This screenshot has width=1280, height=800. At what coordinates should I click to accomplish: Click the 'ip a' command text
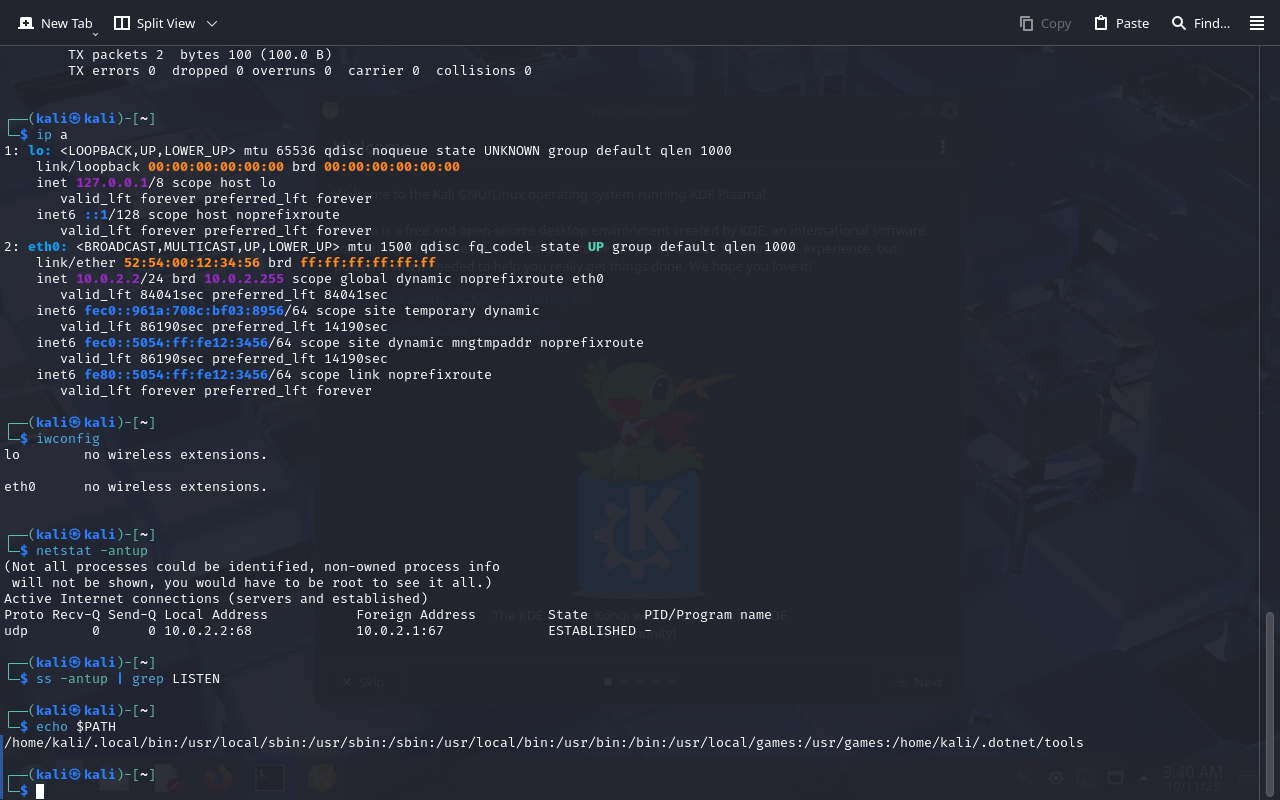tap(52, 135)
